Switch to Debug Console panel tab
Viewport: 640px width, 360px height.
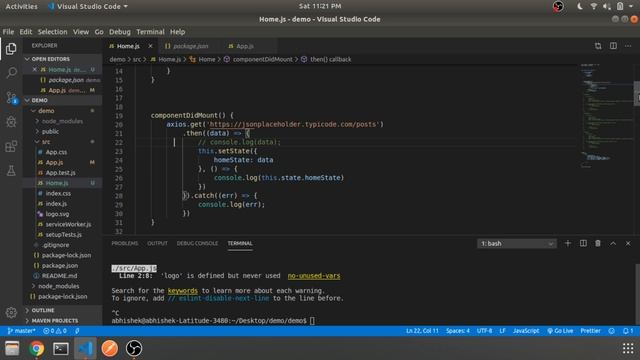click(197, 243)
